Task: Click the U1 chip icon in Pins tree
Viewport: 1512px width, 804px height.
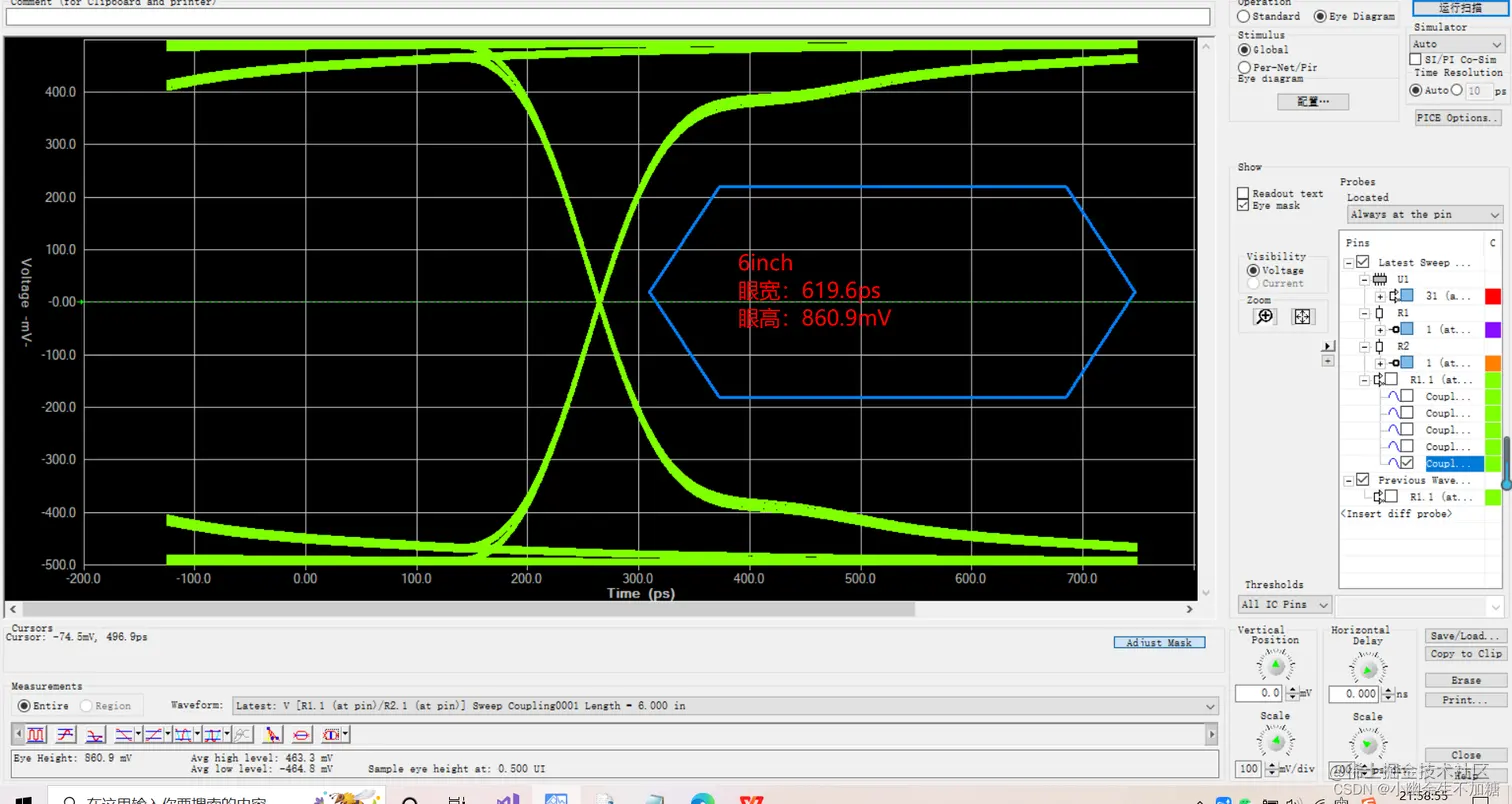Action: 1381,279
